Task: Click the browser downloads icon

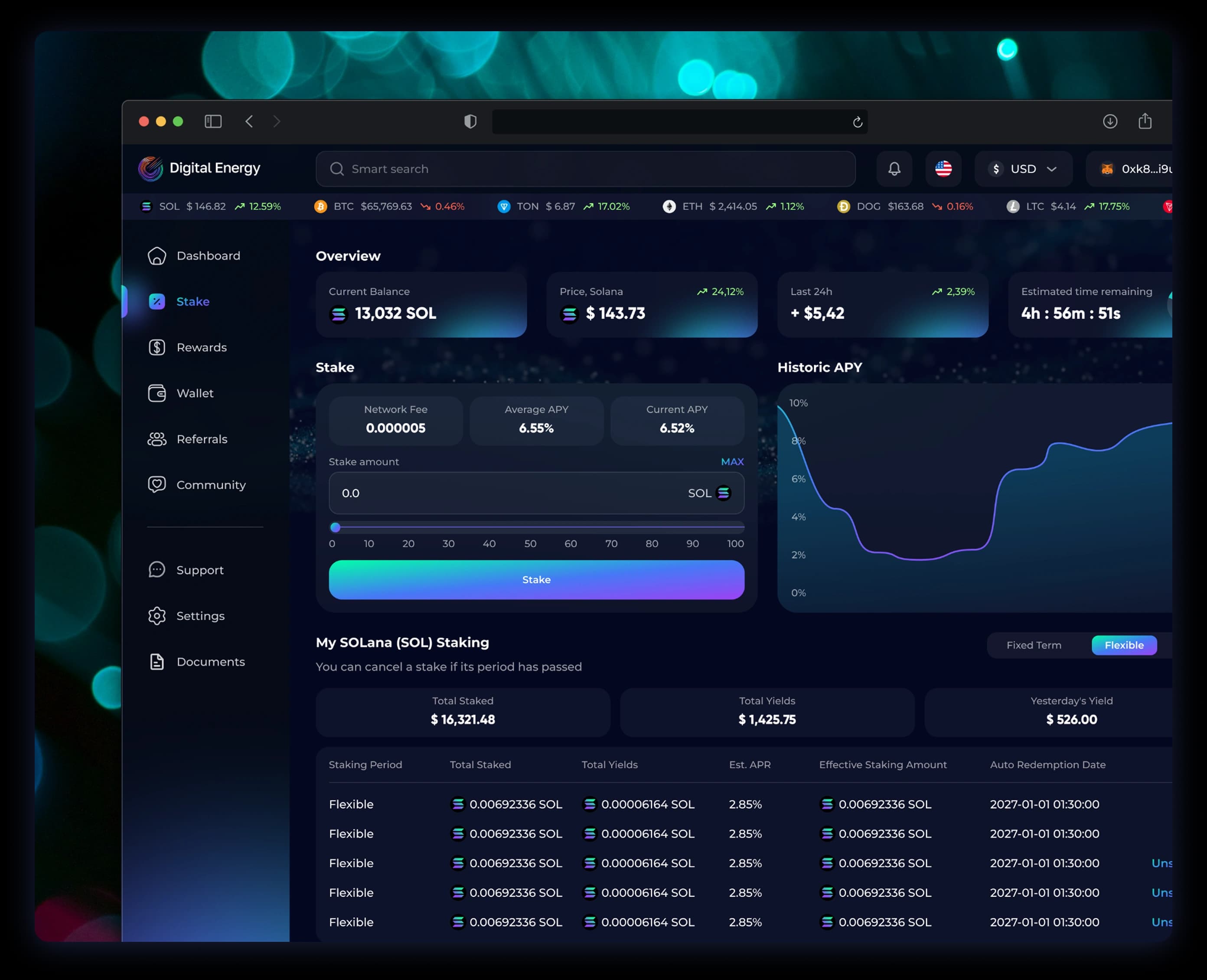Action: click(1109, 121)
